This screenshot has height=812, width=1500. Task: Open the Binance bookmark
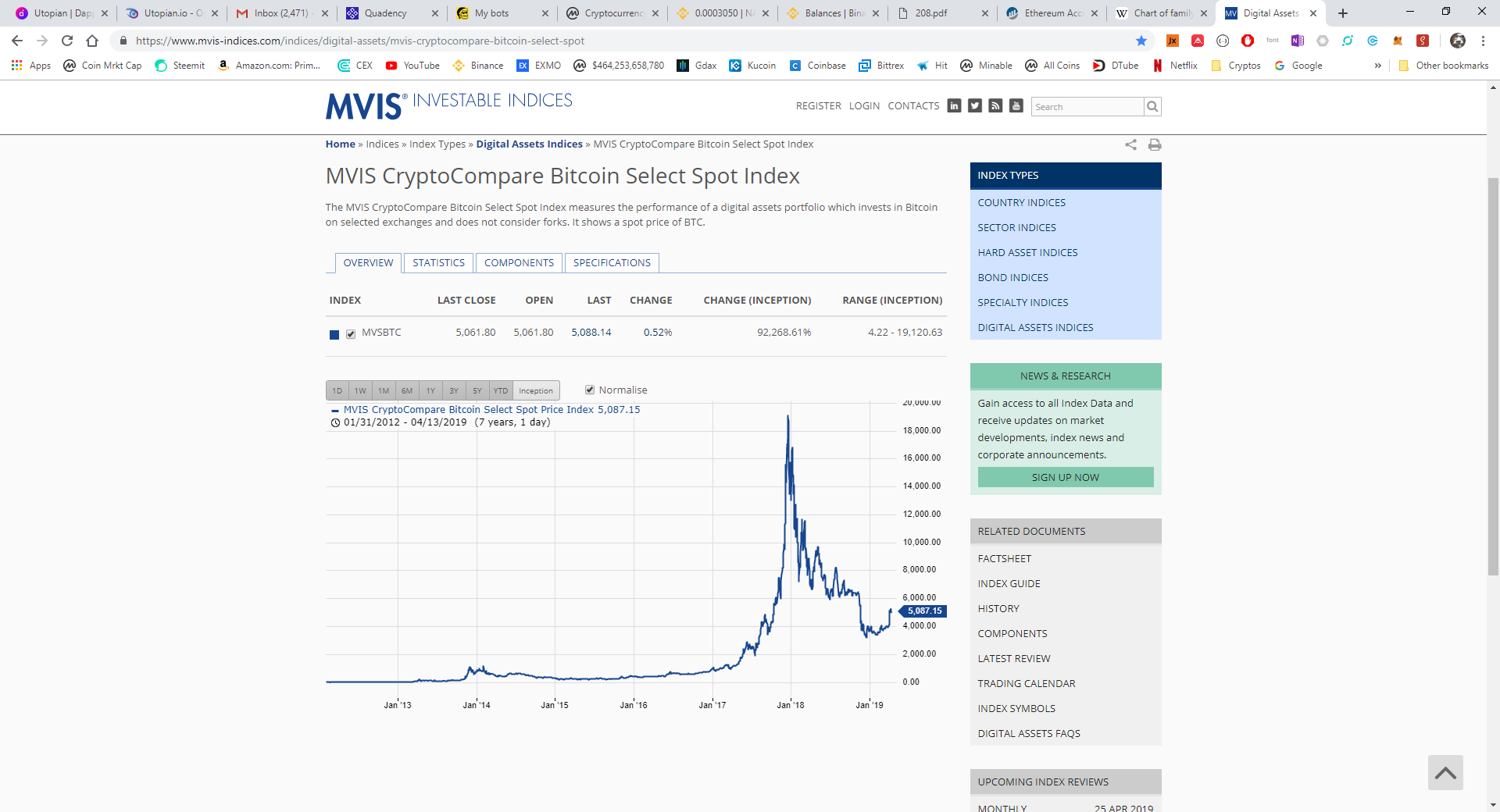click(478, 66)
